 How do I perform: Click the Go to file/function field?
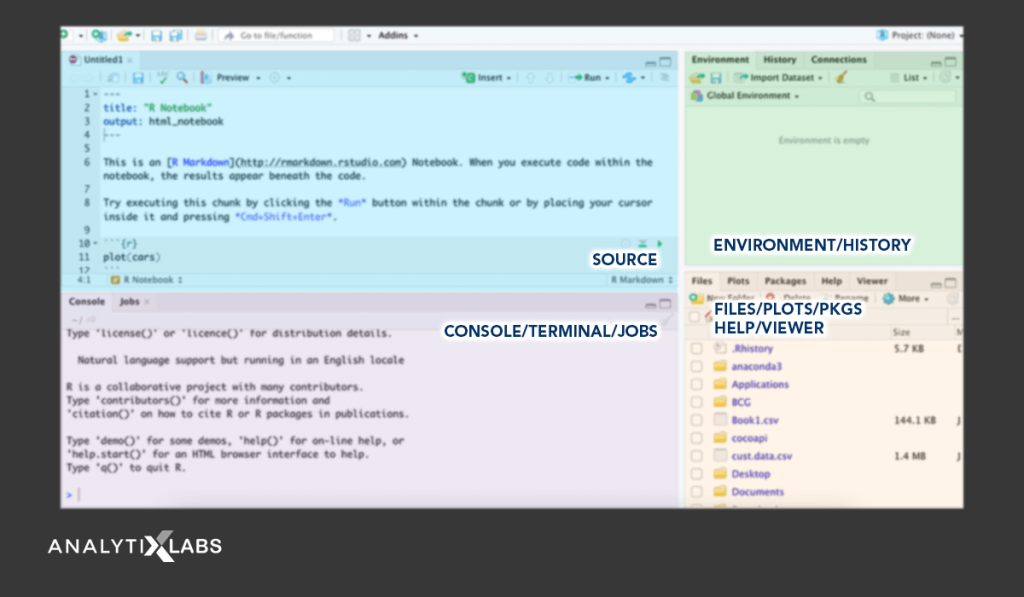[277, 35]
